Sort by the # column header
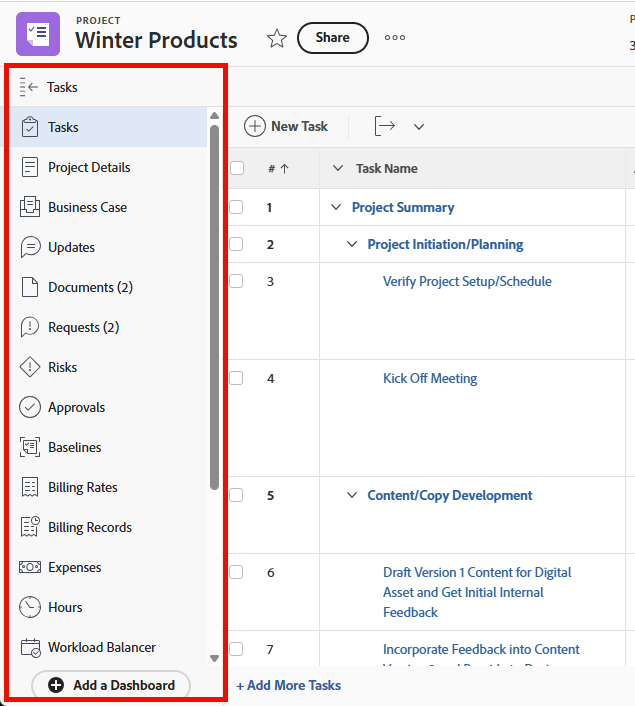Image resolution: width=635 pixels, height=706 pixels. coord(278,169)
